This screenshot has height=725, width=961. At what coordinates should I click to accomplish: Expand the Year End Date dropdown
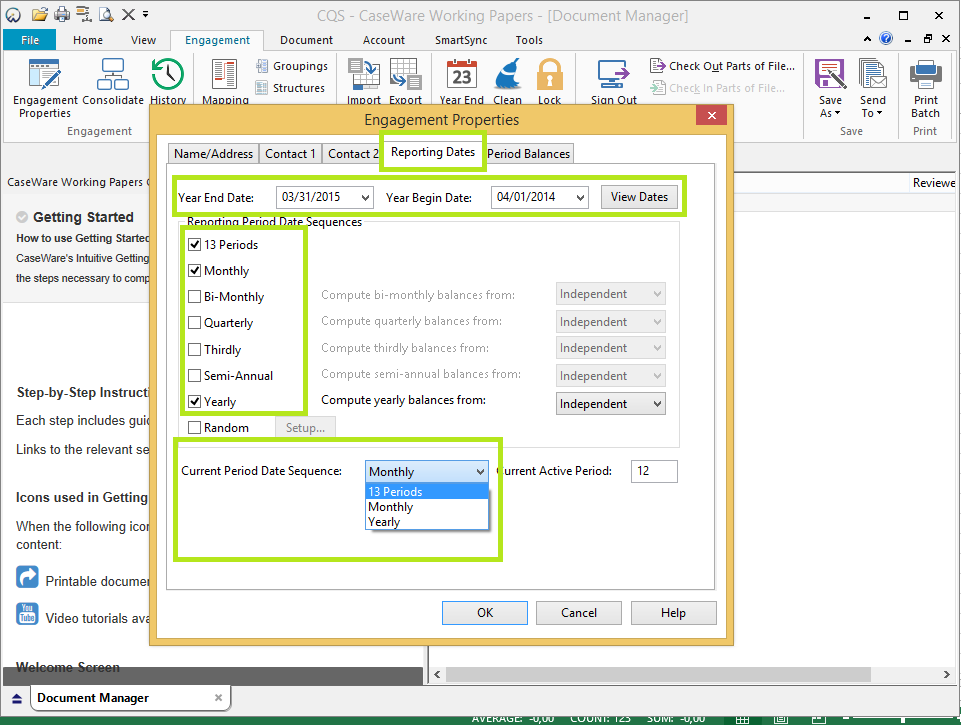coord(363,197)
